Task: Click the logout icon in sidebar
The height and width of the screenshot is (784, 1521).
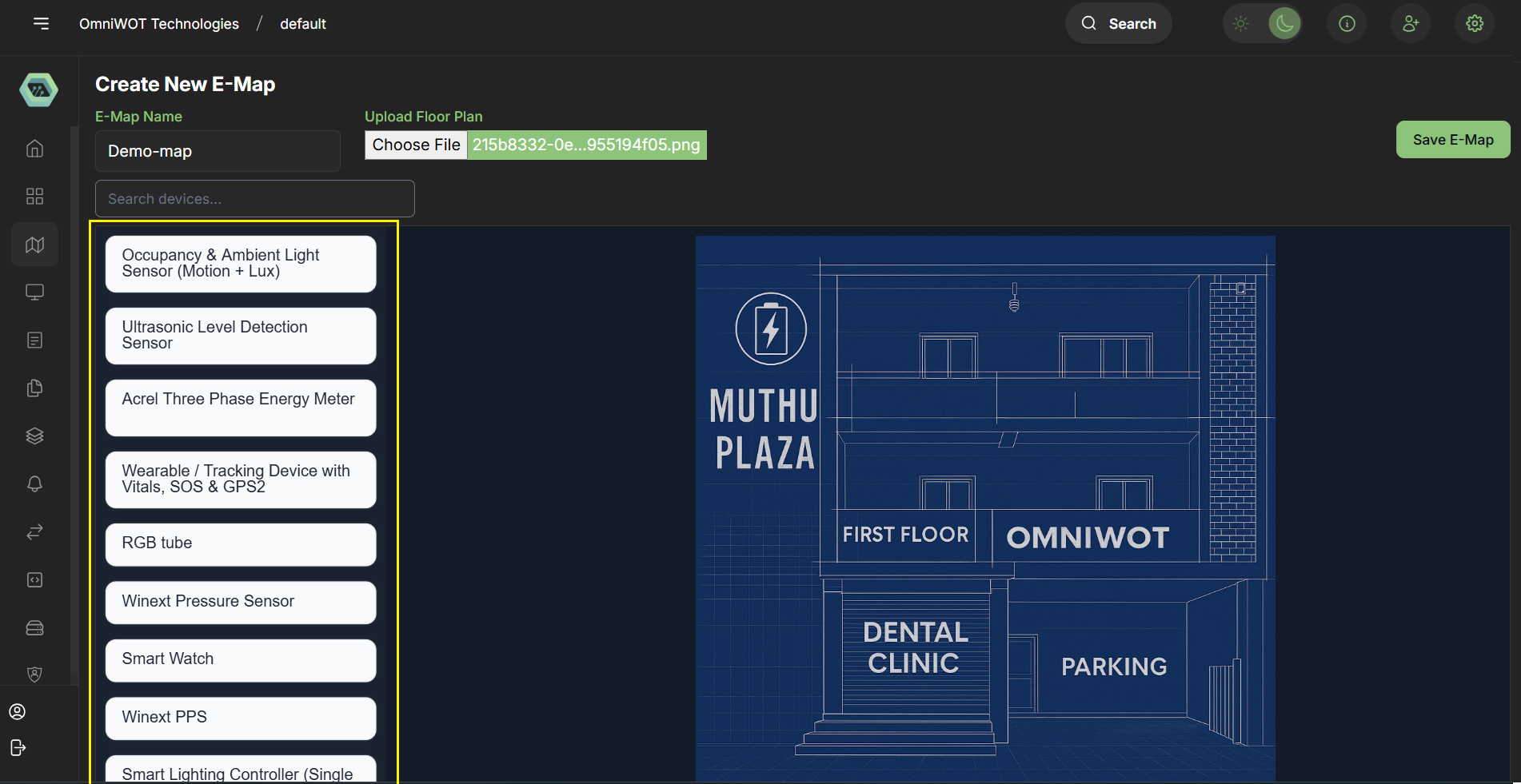Action: click(x=18, y=748)
